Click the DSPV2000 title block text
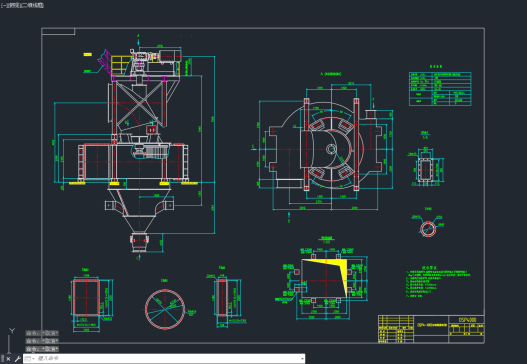This screenshot has height=364, width=527. coord(467,320)
